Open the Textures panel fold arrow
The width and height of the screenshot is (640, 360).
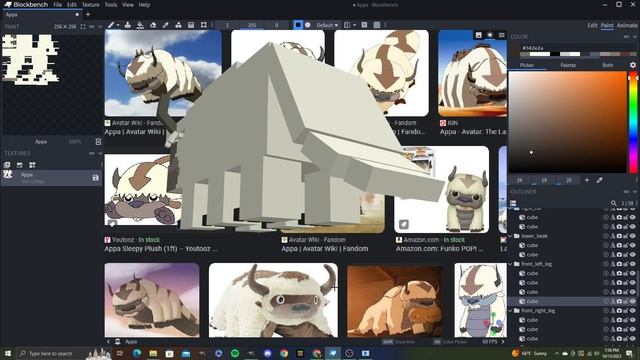tap(100, 153)
